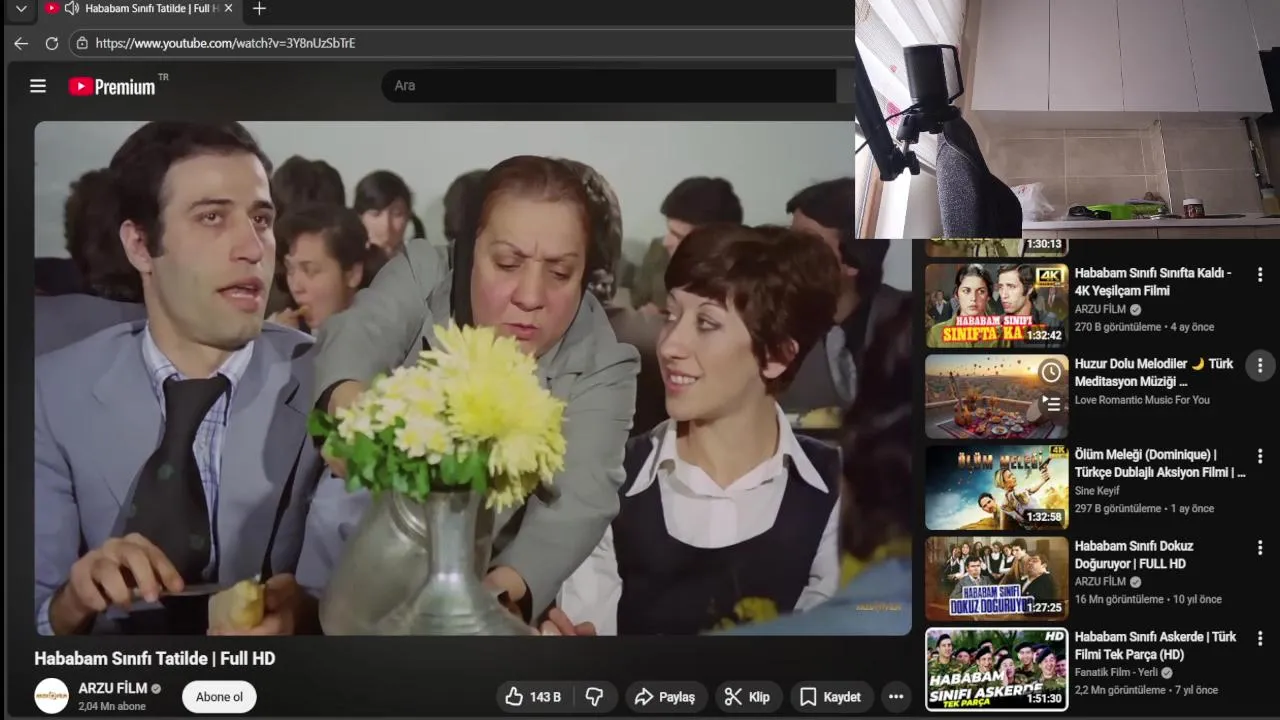
Task: Open ARZU FİLM channel name link
Action: (113, 688)
